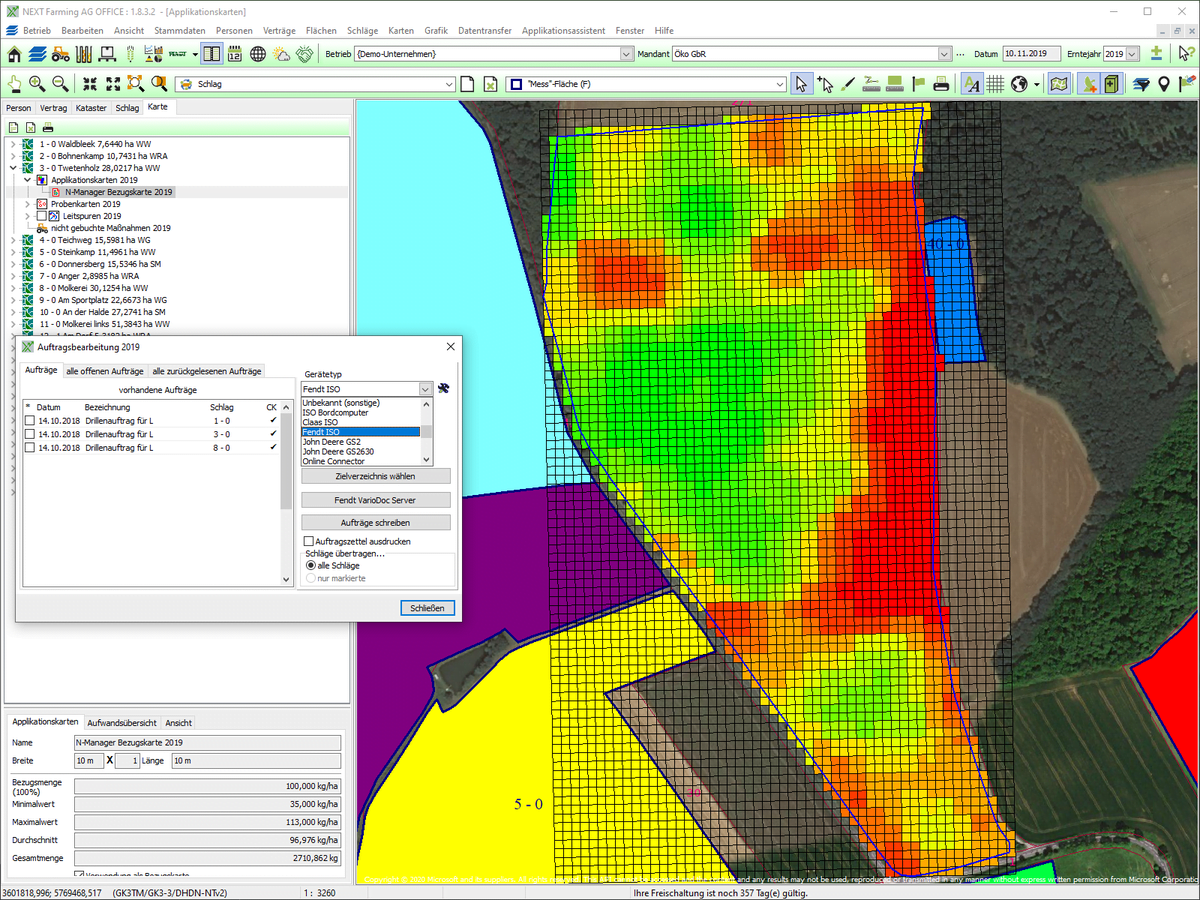Click the wrench icon next to Gerätetyp
Screen dimensions: 1200x900
pos(444,389)
